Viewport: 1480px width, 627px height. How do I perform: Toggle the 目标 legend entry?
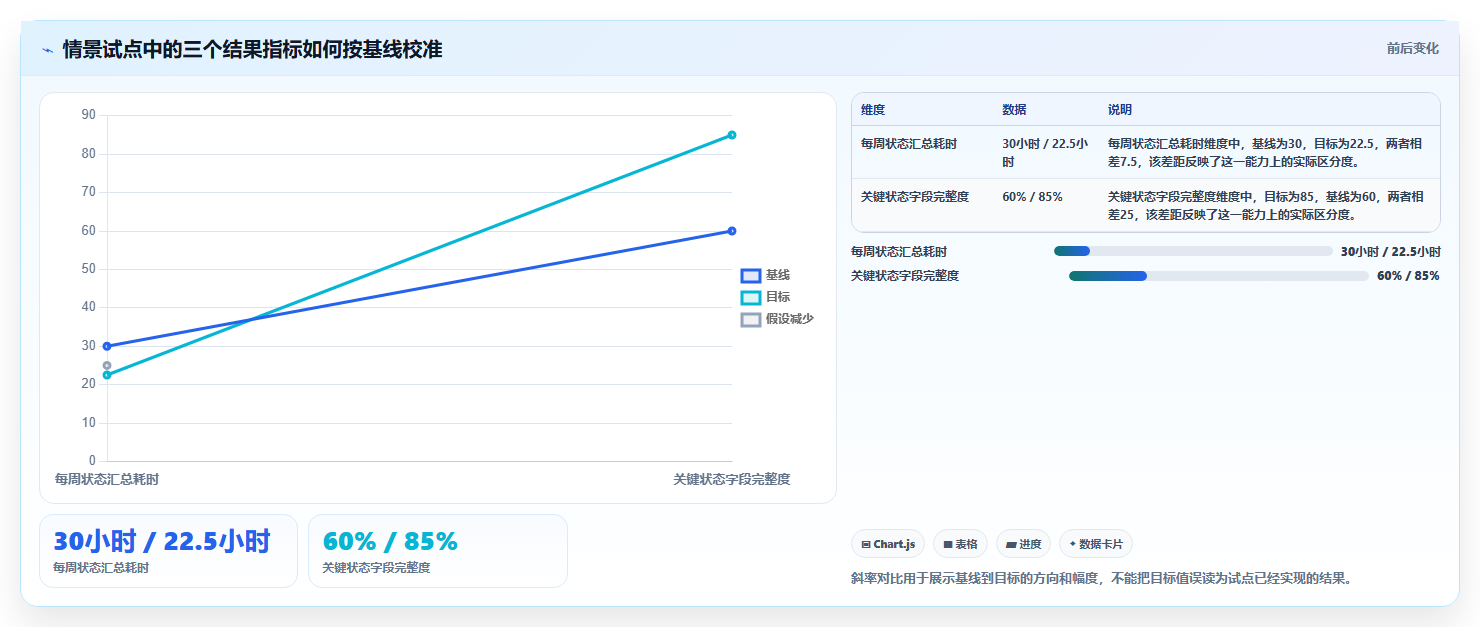pos(765,297)
